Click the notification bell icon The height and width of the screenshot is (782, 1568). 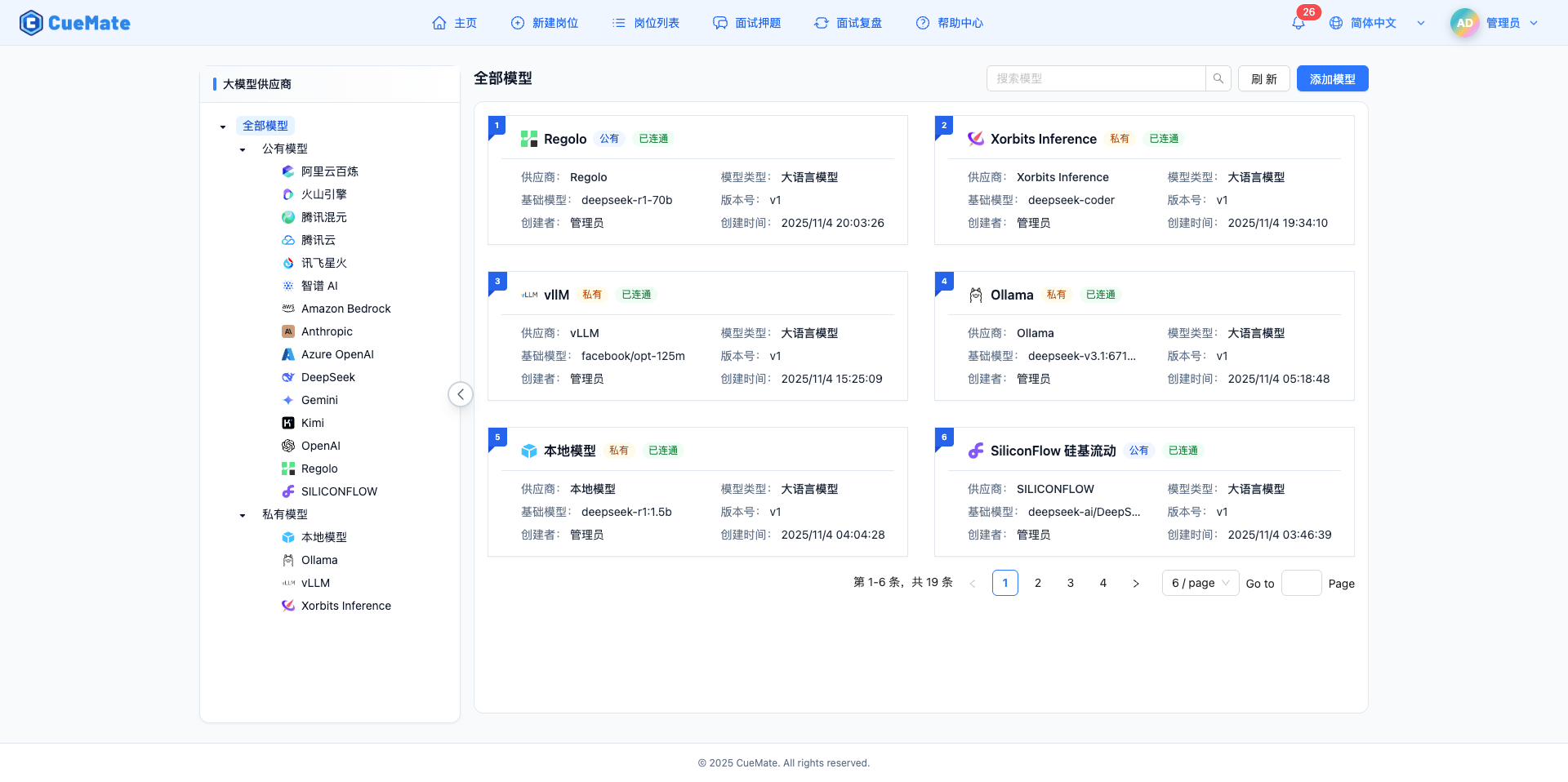coord(1298,23)
